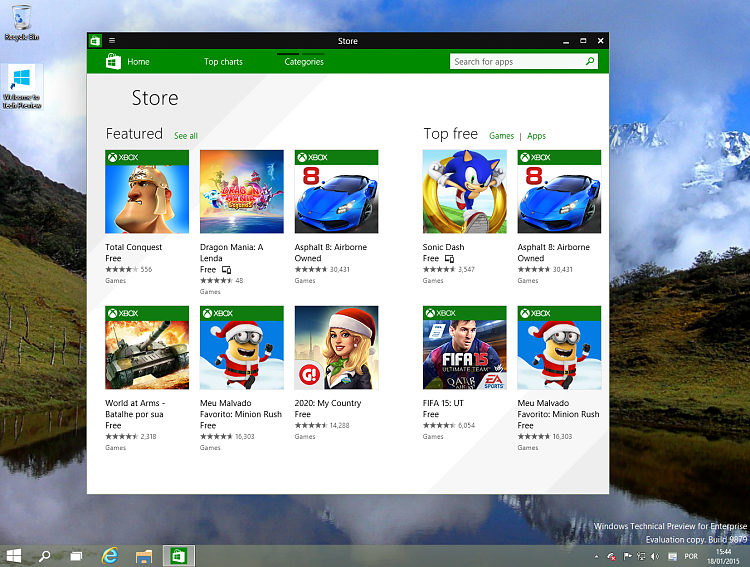Maximize the Store window

coord(583,41)
